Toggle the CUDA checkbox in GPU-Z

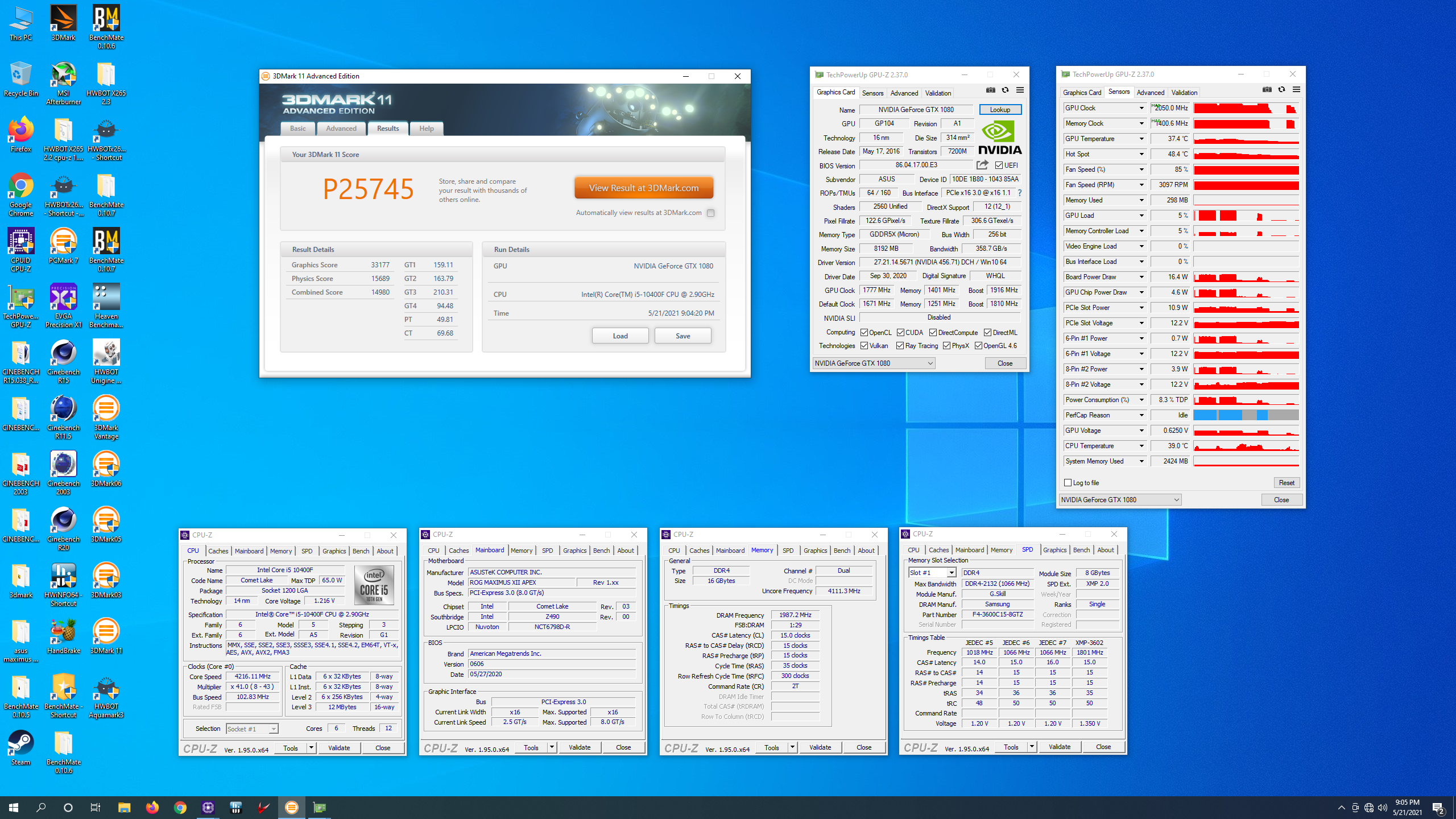(900, 333)
